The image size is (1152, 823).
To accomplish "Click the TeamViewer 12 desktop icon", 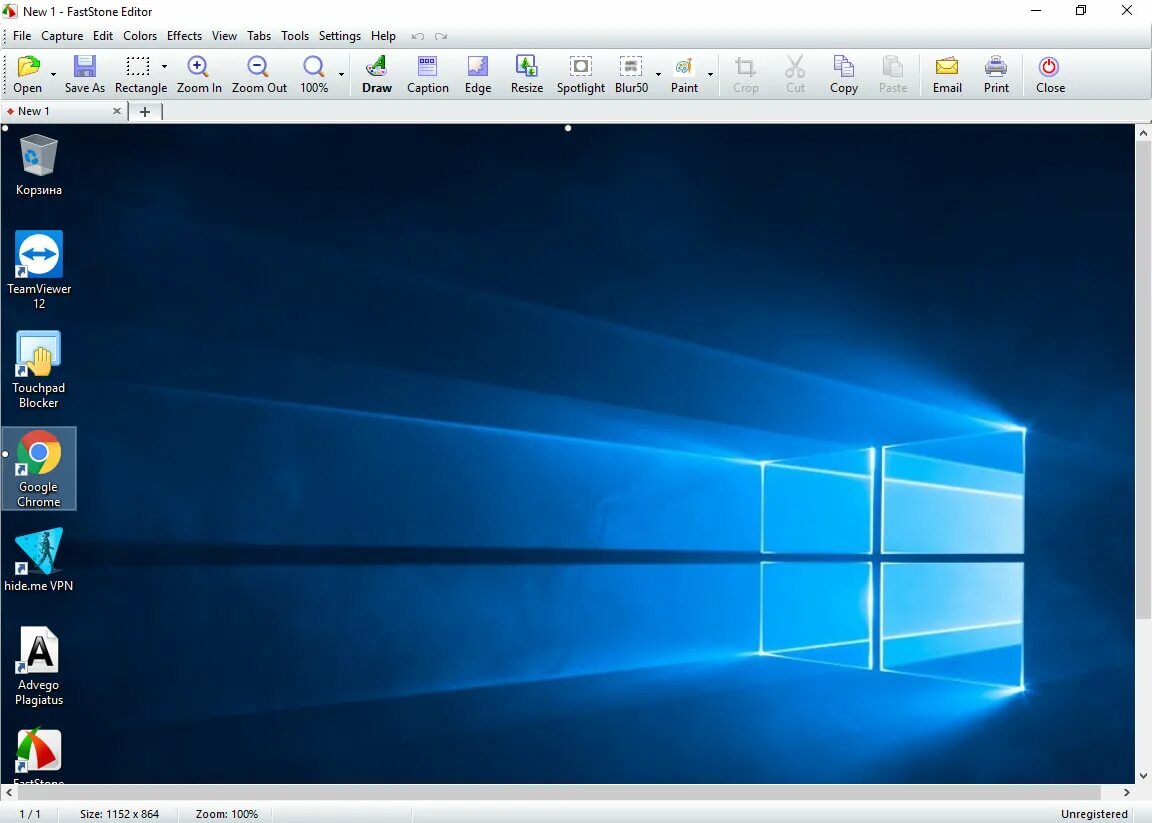I will (39, 270).
